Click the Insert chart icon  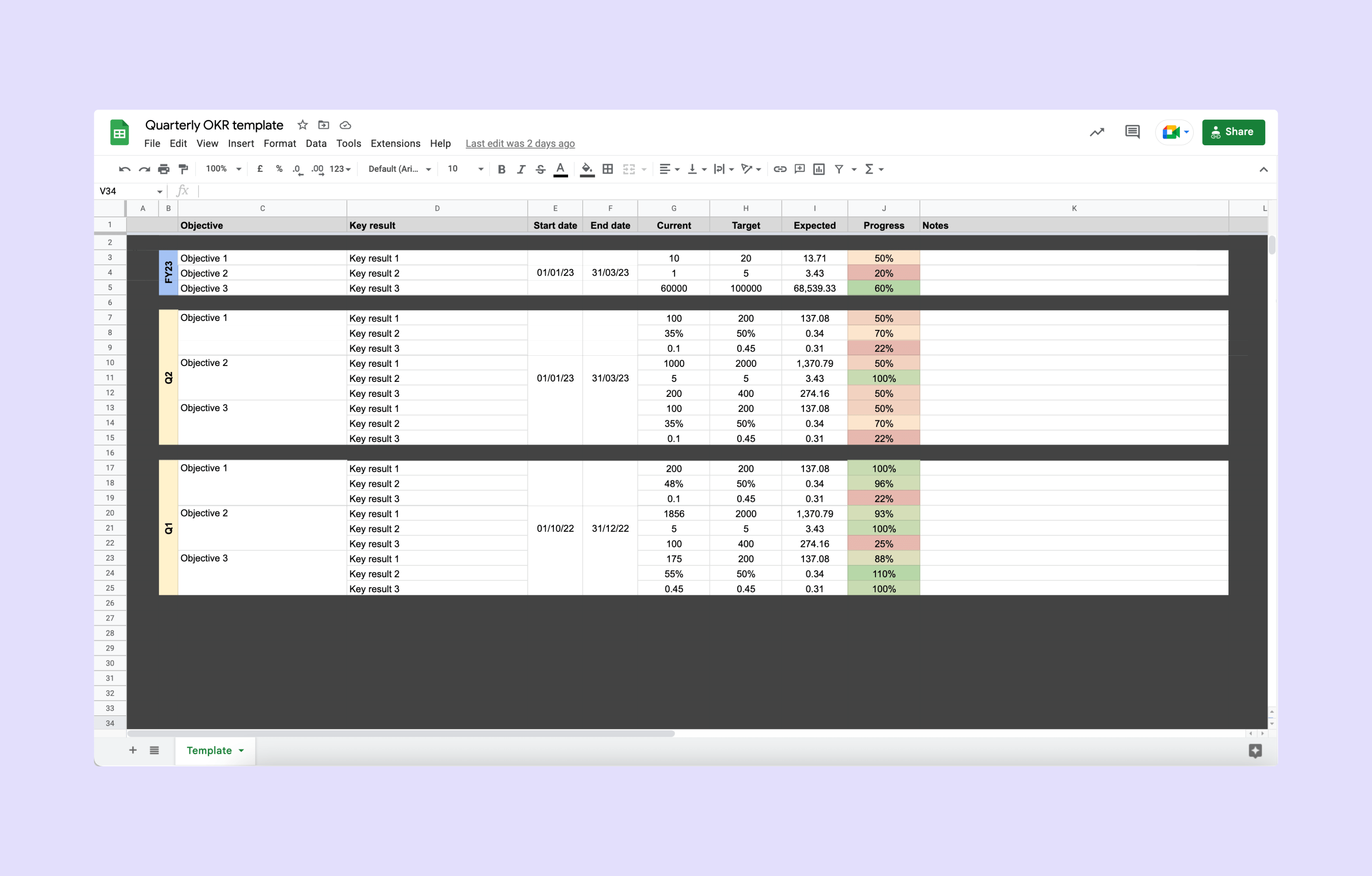click(819, 169)
